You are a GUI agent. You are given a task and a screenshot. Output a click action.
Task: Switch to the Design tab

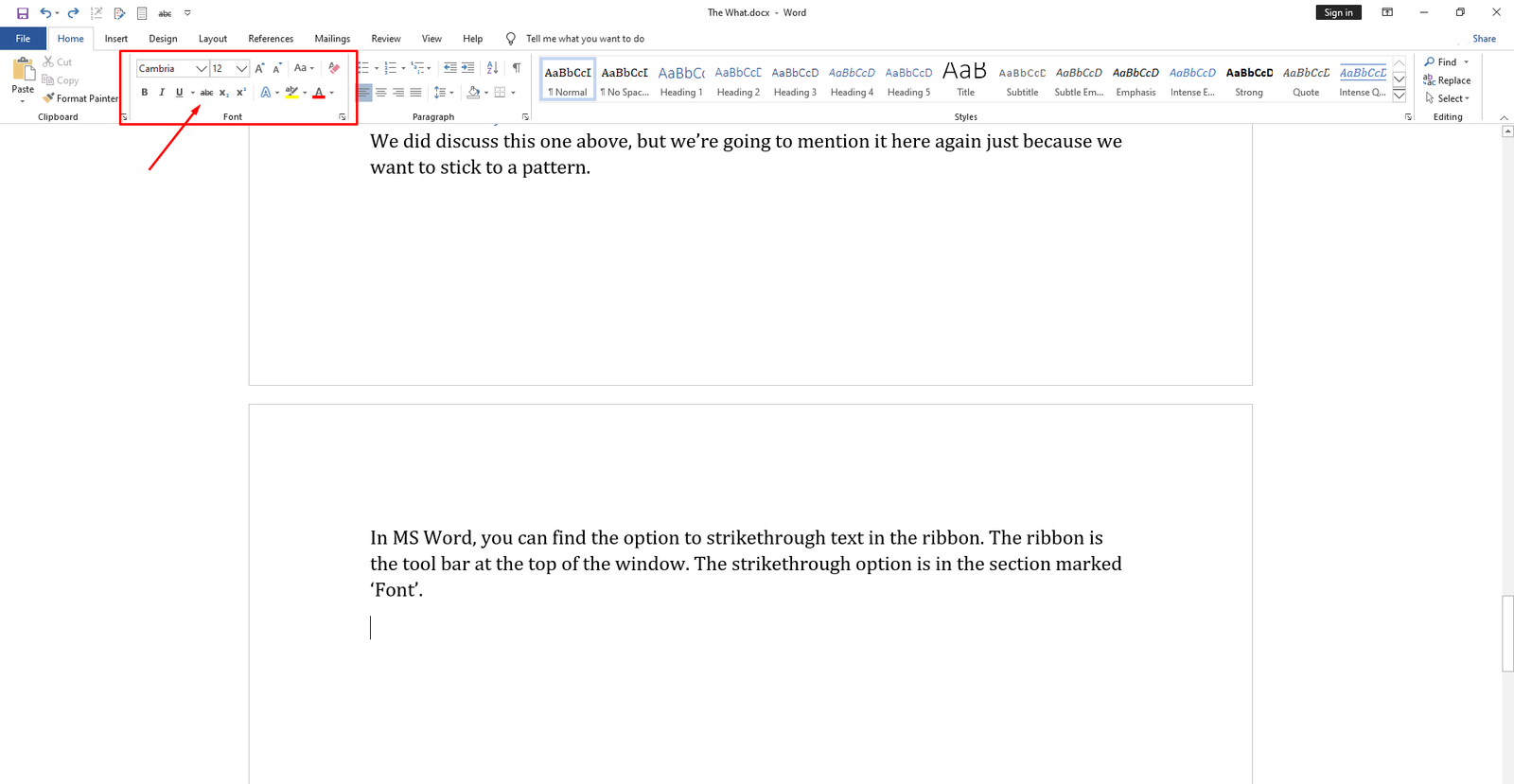(163, 39)
